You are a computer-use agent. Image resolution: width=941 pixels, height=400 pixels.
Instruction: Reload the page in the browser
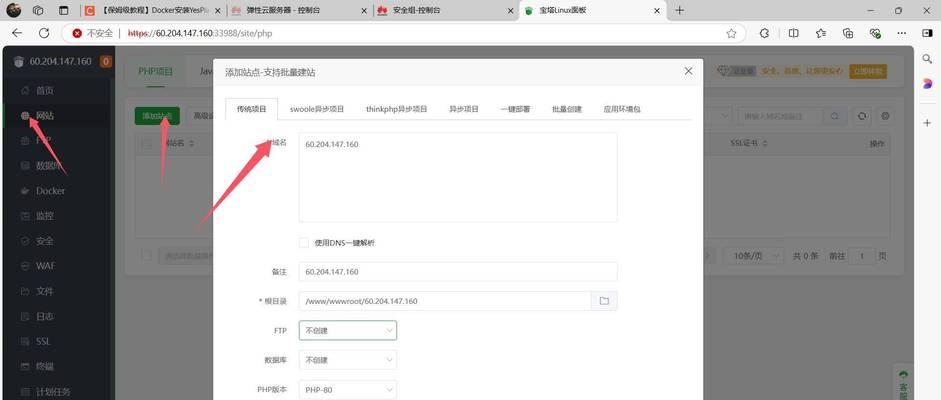click(x=44, y=33)
